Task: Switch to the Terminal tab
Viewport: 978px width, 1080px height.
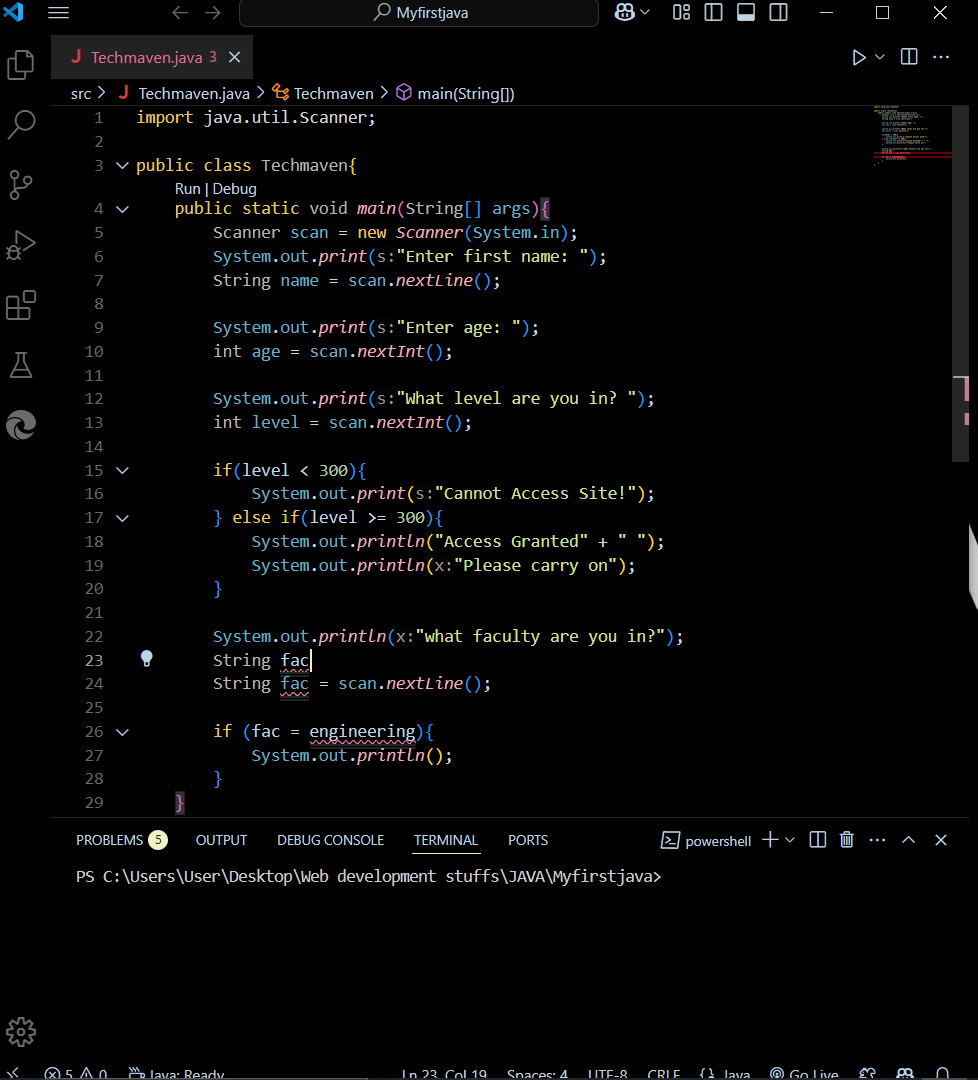Action: pyautogui.click(x=446, y=840)
